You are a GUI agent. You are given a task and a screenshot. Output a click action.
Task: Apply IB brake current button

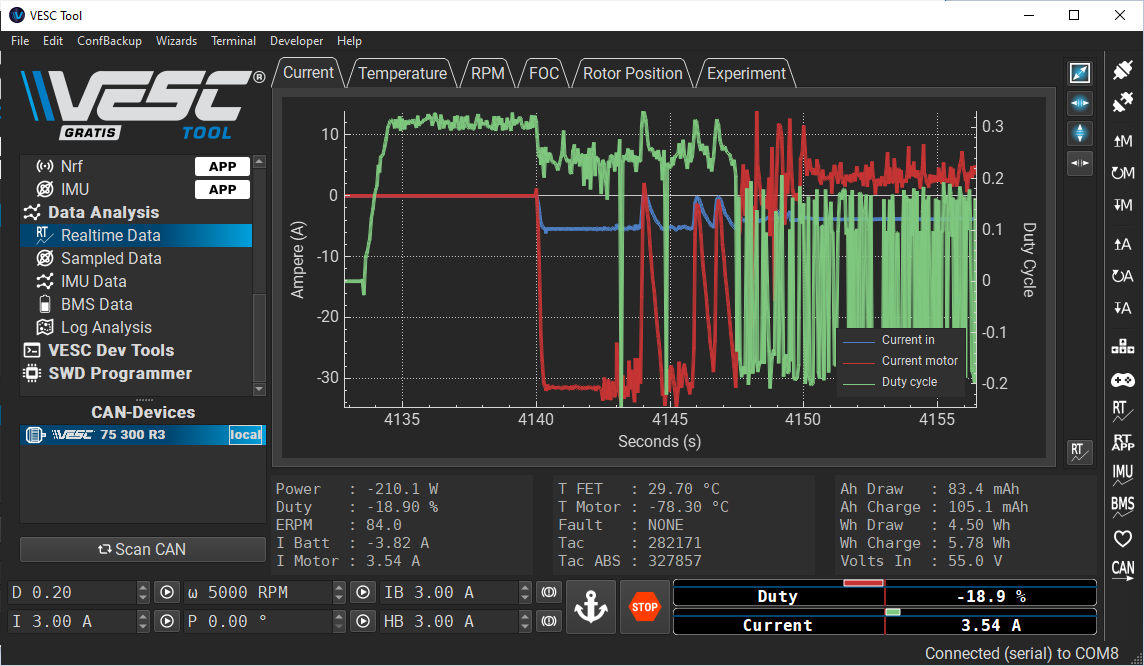(549, 592)
